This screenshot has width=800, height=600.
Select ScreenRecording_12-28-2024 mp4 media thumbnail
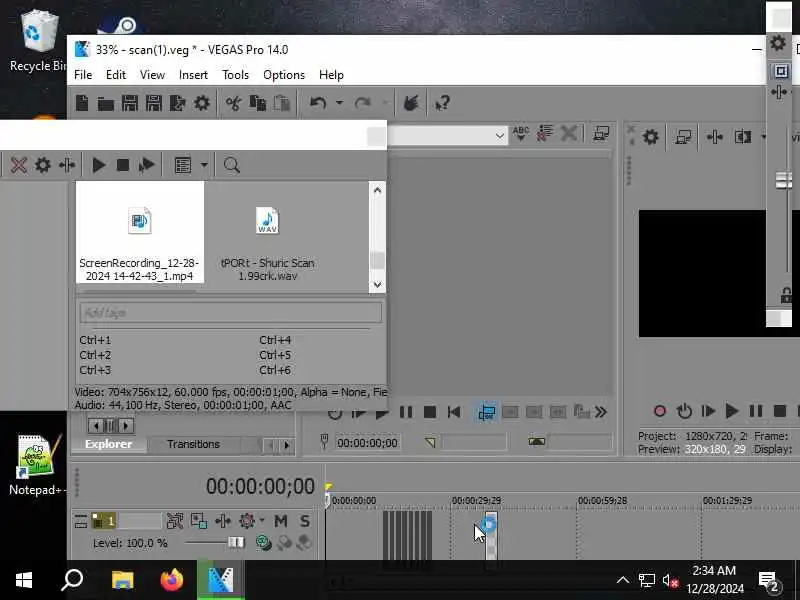[x=139, y=232]
